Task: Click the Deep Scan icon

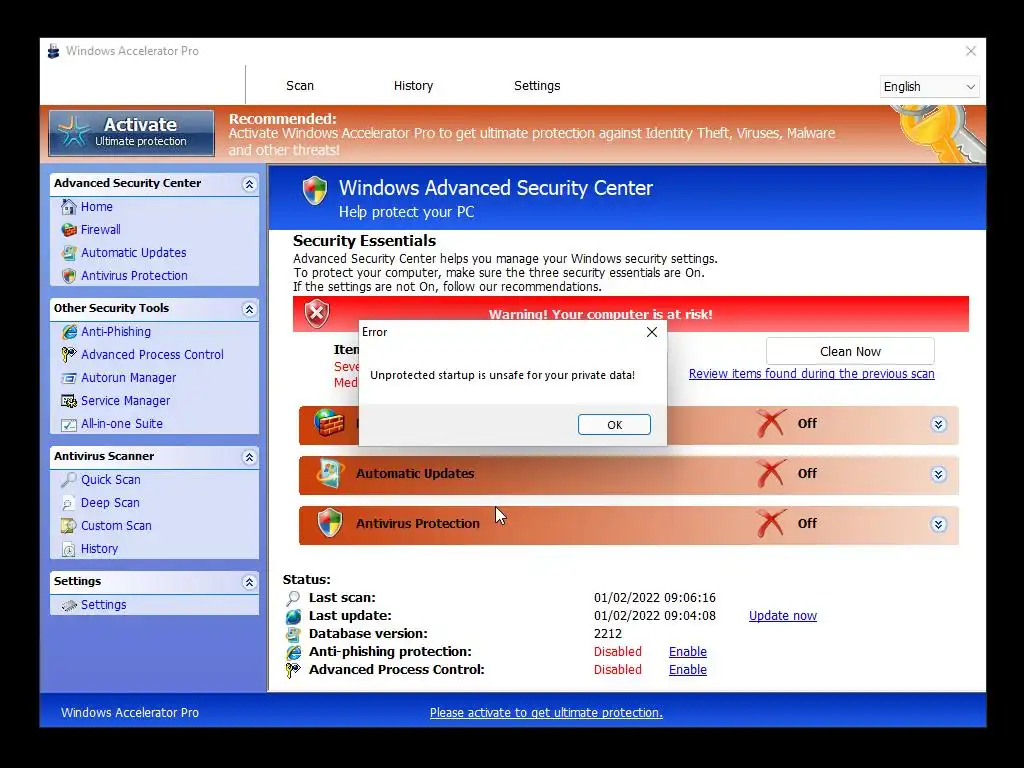Action: pyautogui.click(x=69, y=503)
